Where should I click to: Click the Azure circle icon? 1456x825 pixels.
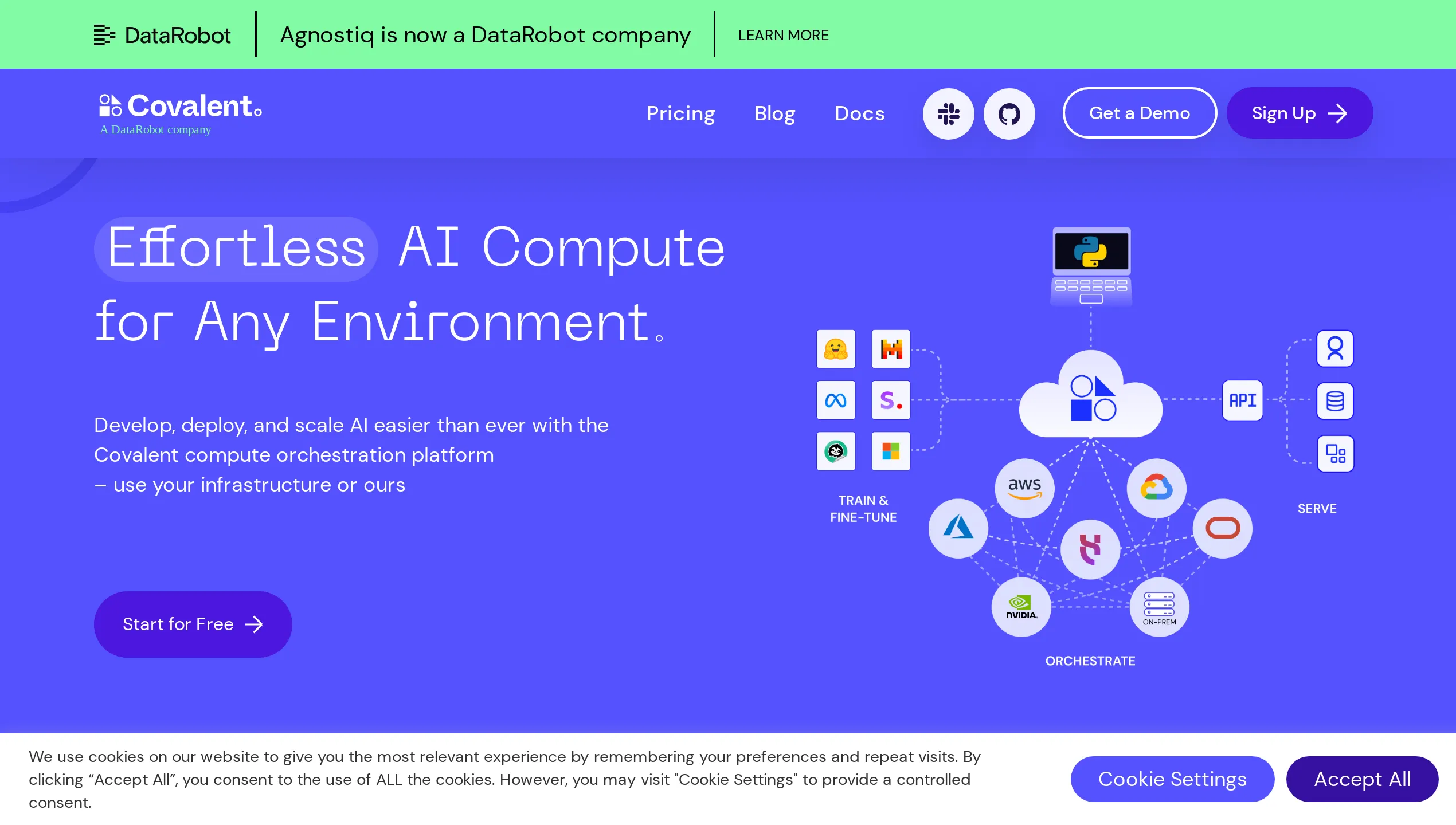click(x=958, y=528)
